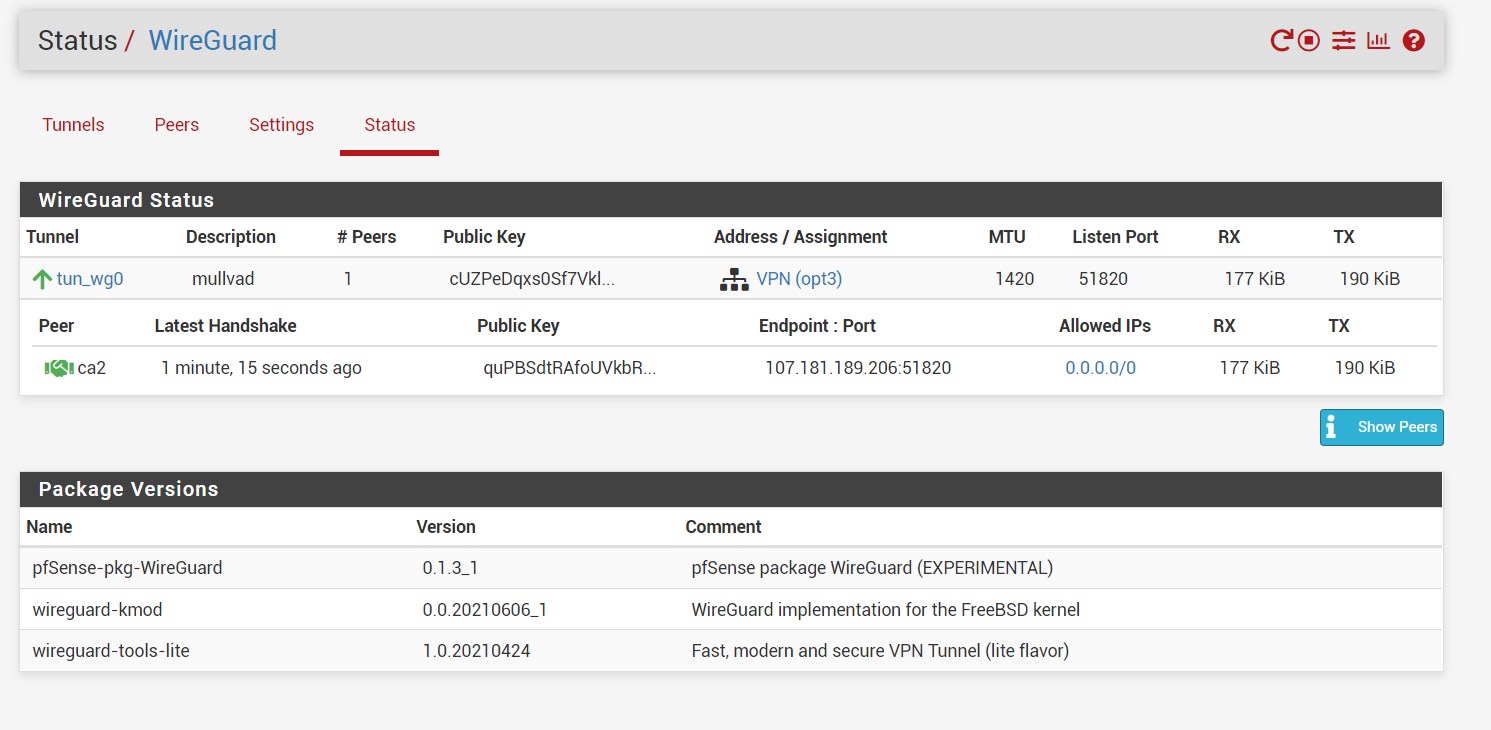Viewport: 1491px width, 730px height.
Task: Click the tunnel RX value 177 KiB
Action: point(1254,279)
